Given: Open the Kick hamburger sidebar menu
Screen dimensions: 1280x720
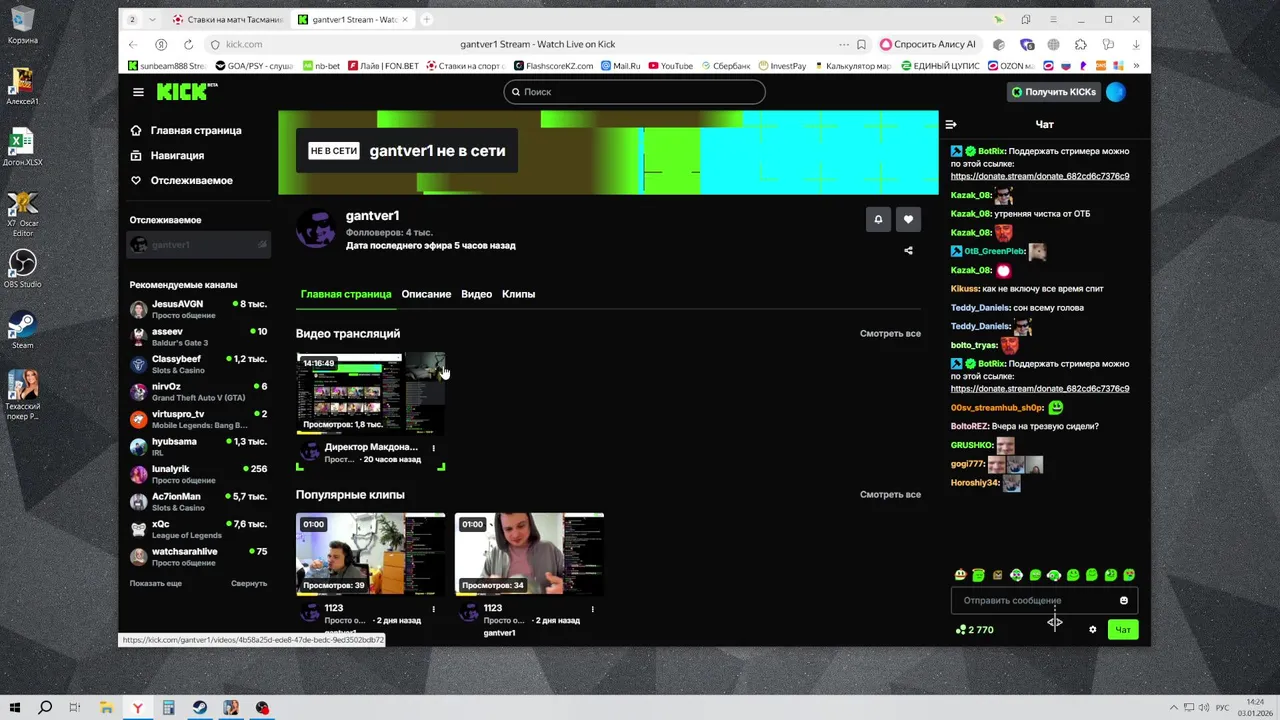Looking at the screenshot, I should coord(138,92).
